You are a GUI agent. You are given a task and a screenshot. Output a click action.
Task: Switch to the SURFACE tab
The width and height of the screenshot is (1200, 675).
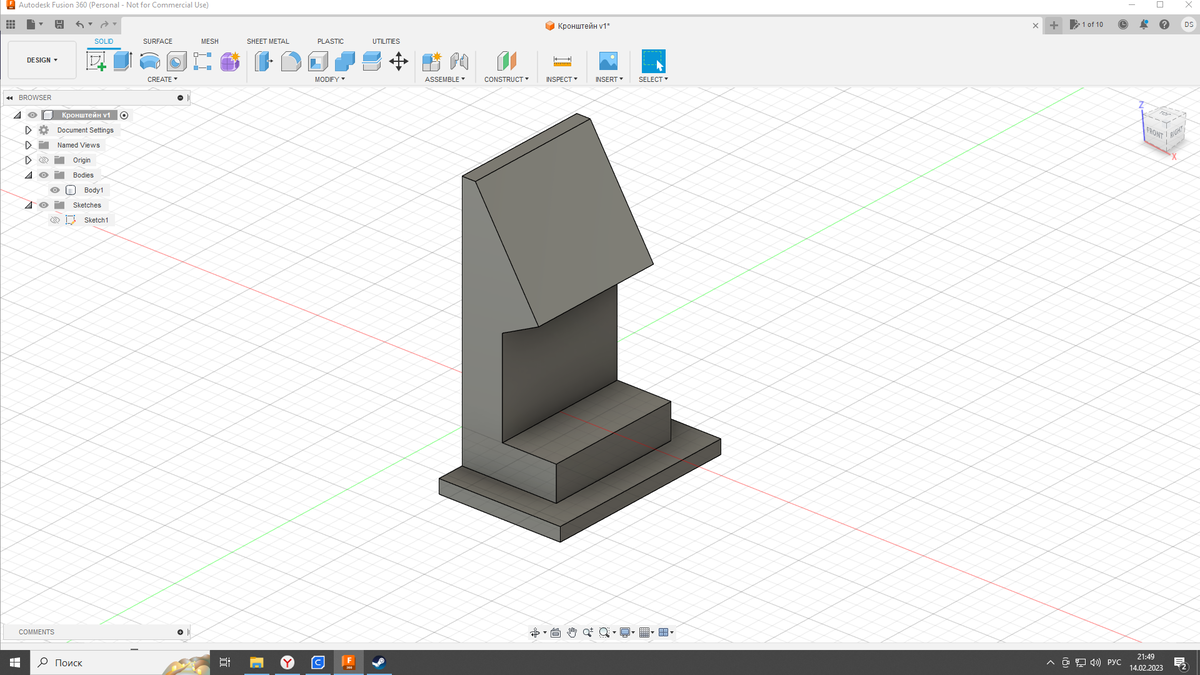point(157,41)
